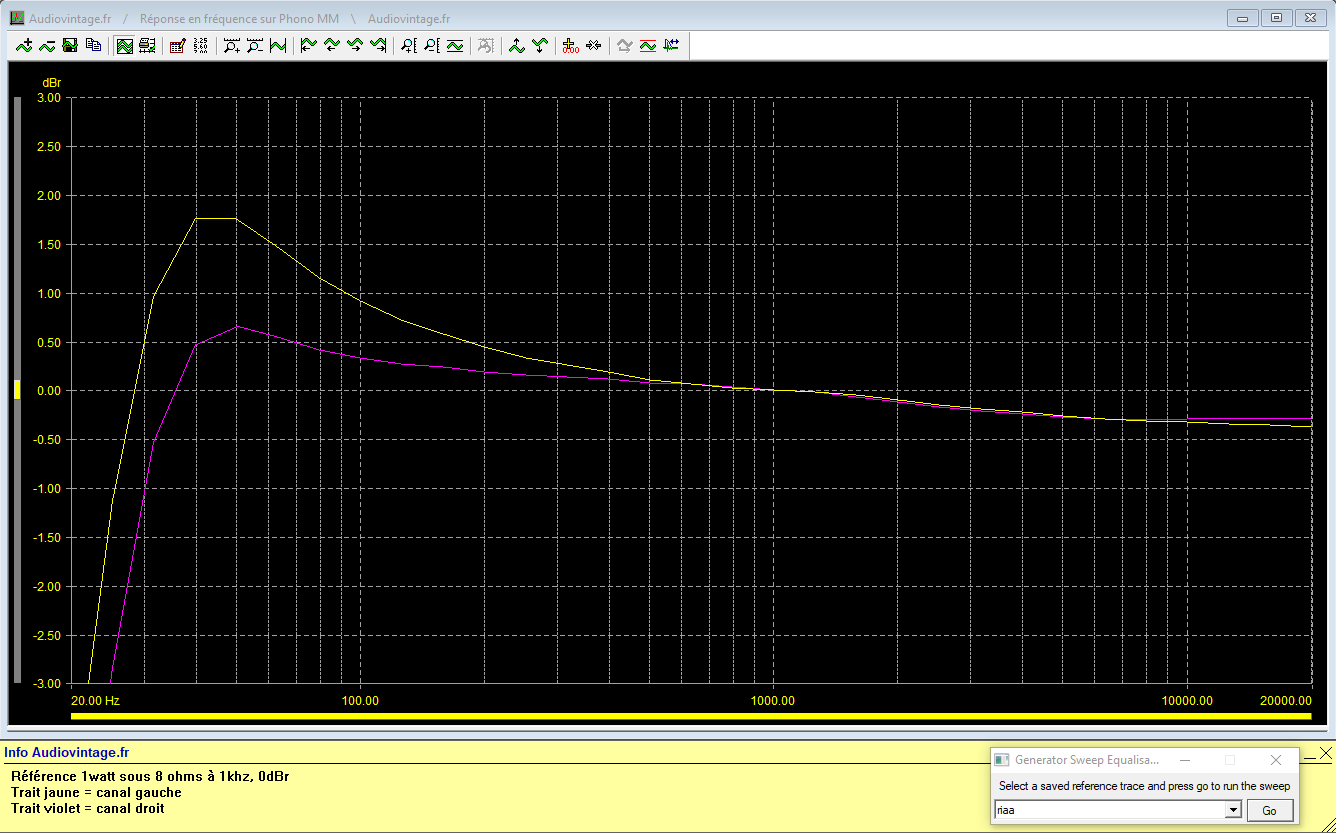Copy the graph with the copy icon
The height and width of the screenshot is (833, 1336).
tap(93, 45)
